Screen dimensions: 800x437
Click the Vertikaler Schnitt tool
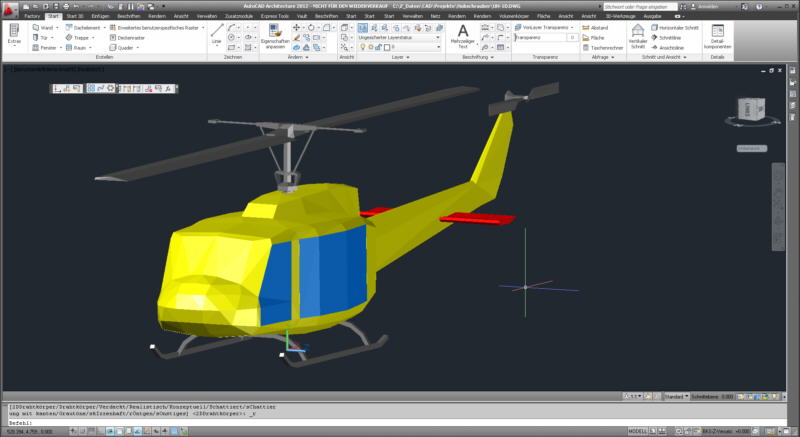tap(638, 36)
